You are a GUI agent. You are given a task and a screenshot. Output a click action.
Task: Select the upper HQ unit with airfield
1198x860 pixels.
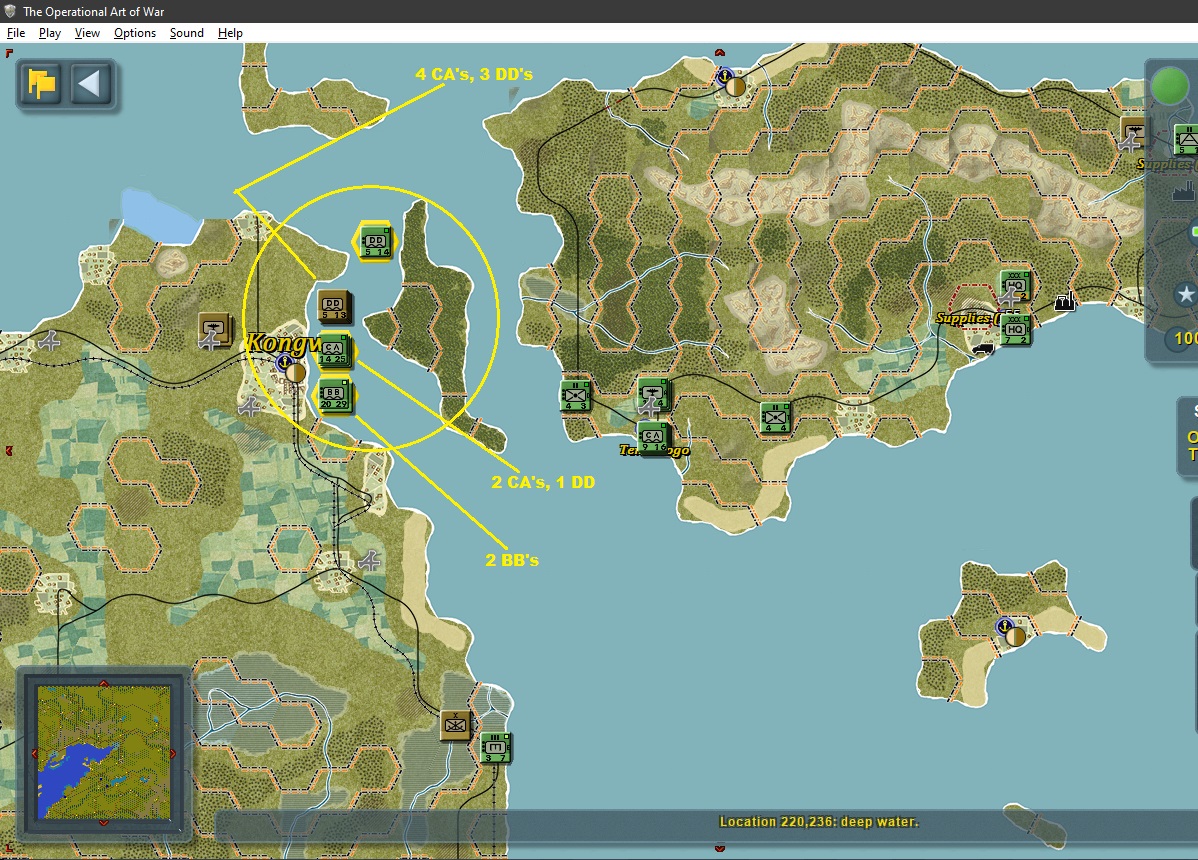tap(1015, 286)
